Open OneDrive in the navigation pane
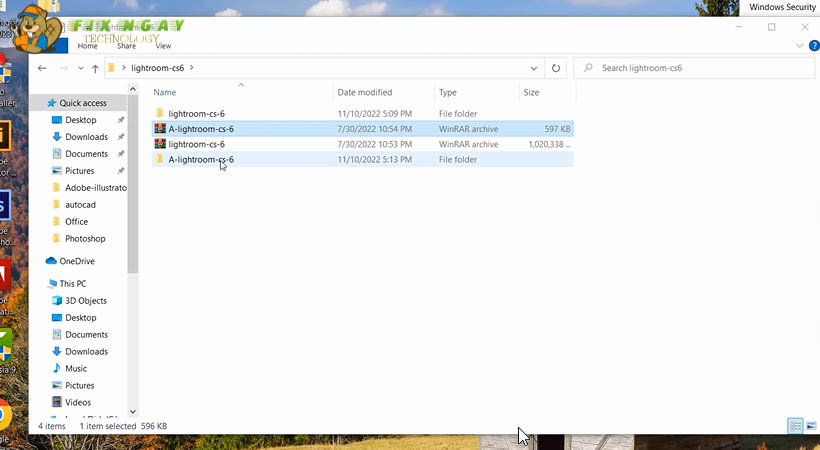Screen dimensions: 820x450 pyautogui.click(x=76, y=261)
